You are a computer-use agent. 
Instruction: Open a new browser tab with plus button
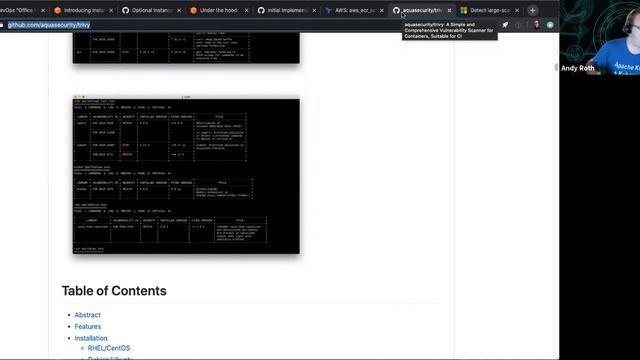pyautogui.click(x=532, y=10)
